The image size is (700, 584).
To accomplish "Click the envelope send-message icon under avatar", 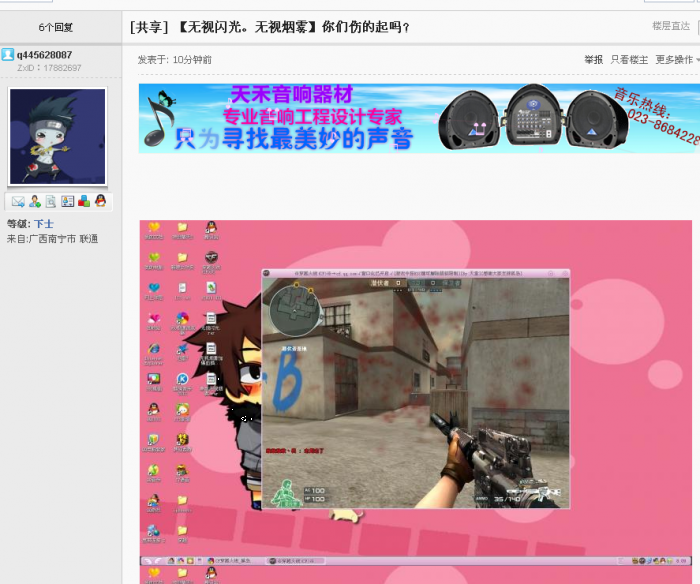I will click(18, 202).
